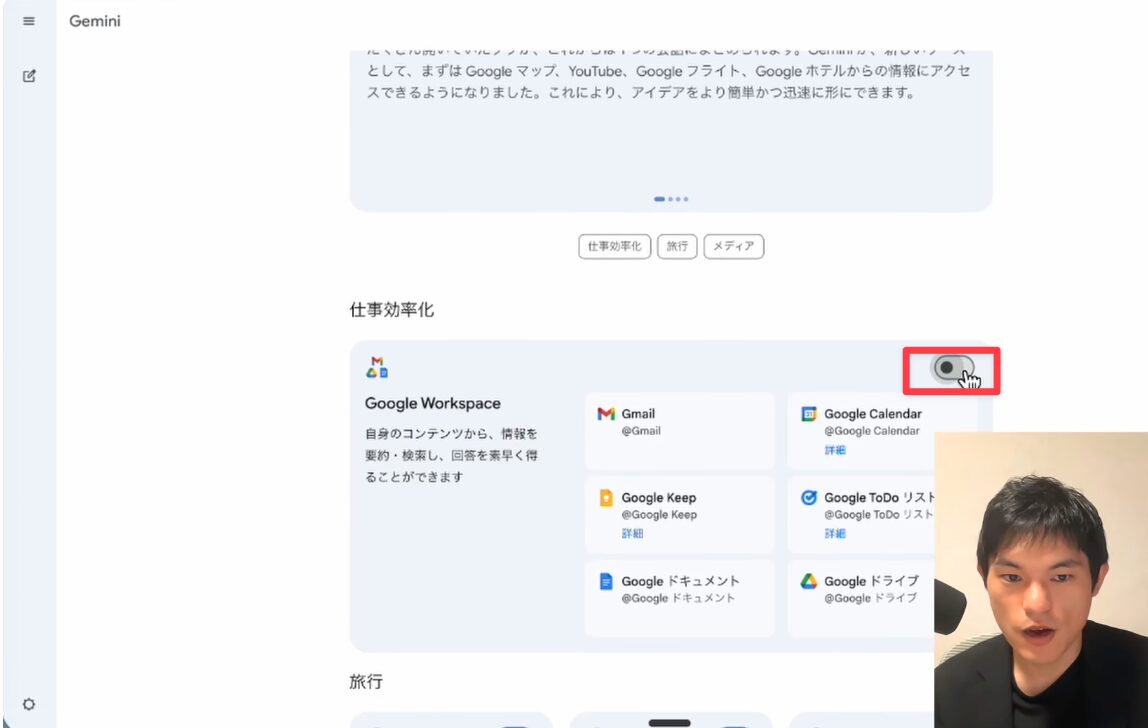Click the yellow Google Keep icon

tap(606, 498)
